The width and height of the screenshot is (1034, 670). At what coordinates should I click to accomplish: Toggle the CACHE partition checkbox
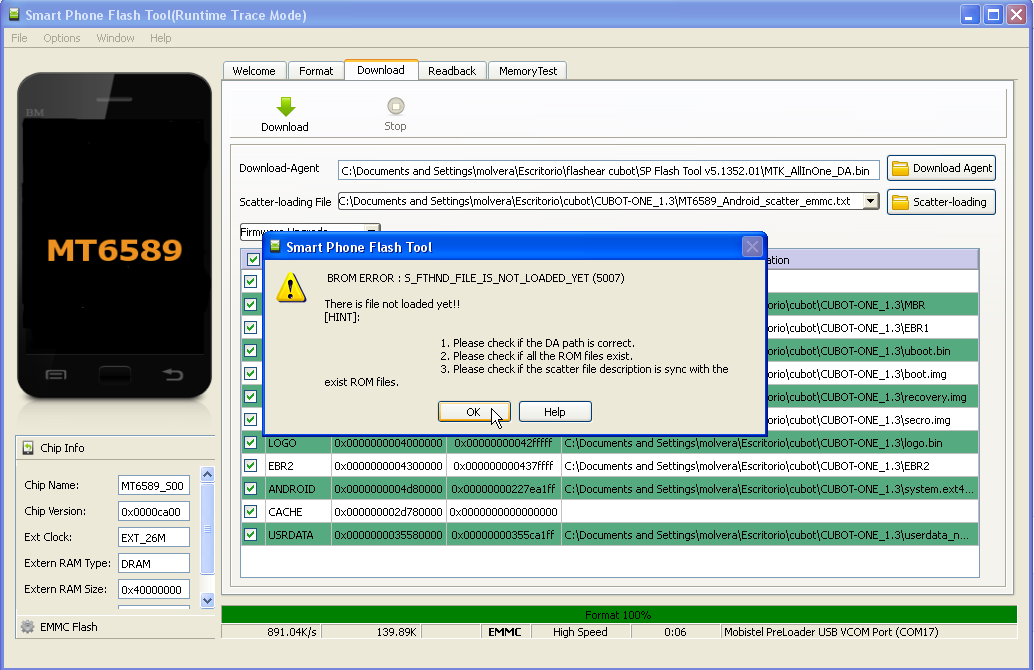[250, 512]
